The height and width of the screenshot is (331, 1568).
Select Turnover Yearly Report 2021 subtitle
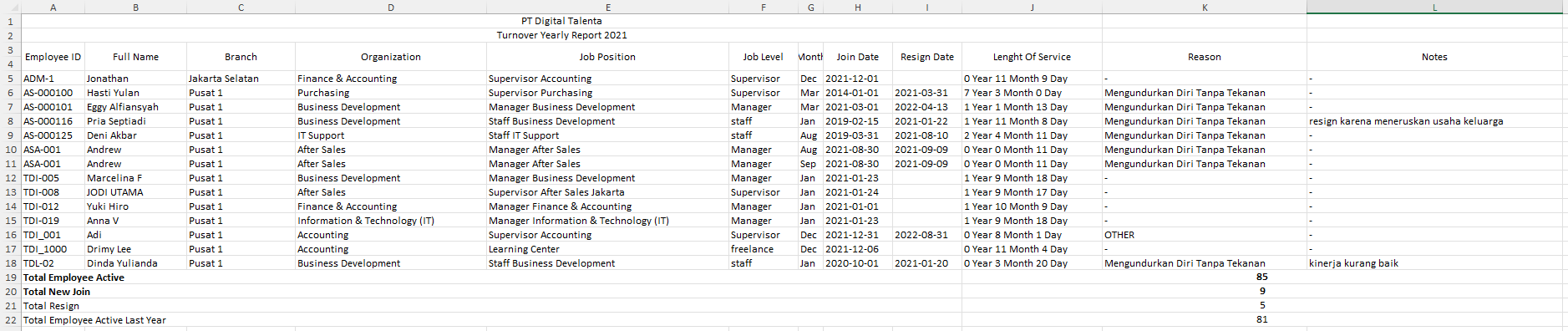pyautogui.click(x=561, y=35)
